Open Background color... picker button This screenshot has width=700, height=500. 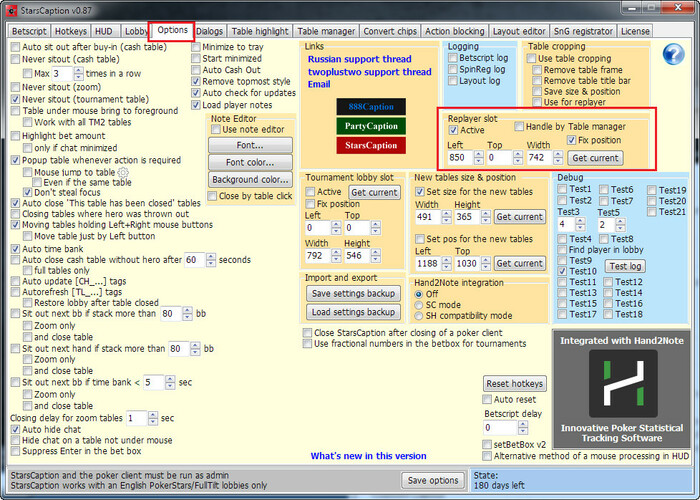[x=250, y=179]
